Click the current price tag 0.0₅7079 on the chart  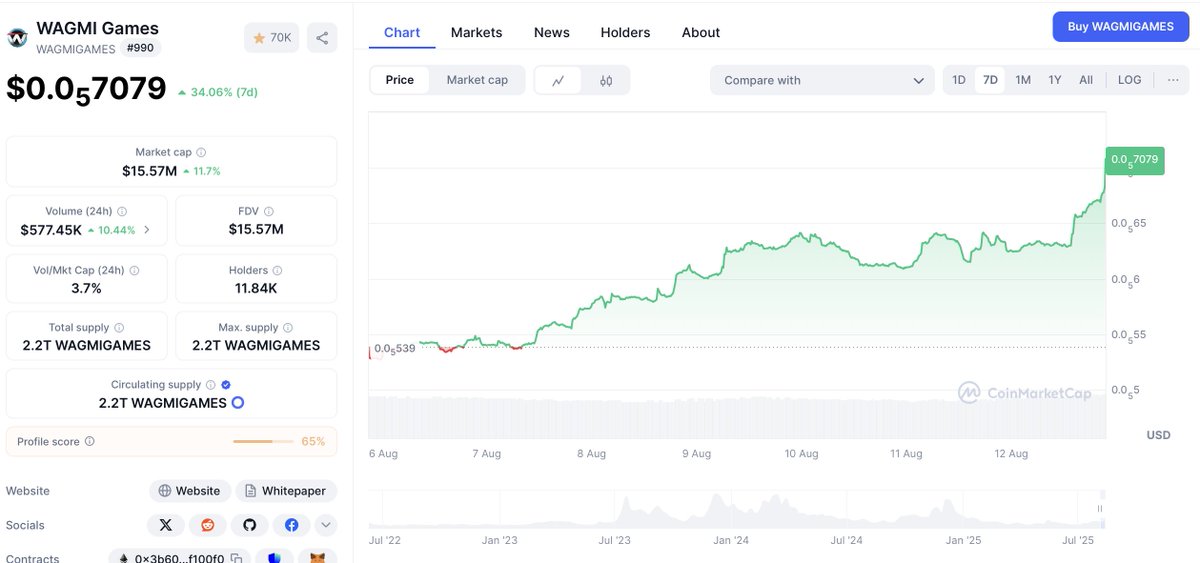pos(1134,160)
